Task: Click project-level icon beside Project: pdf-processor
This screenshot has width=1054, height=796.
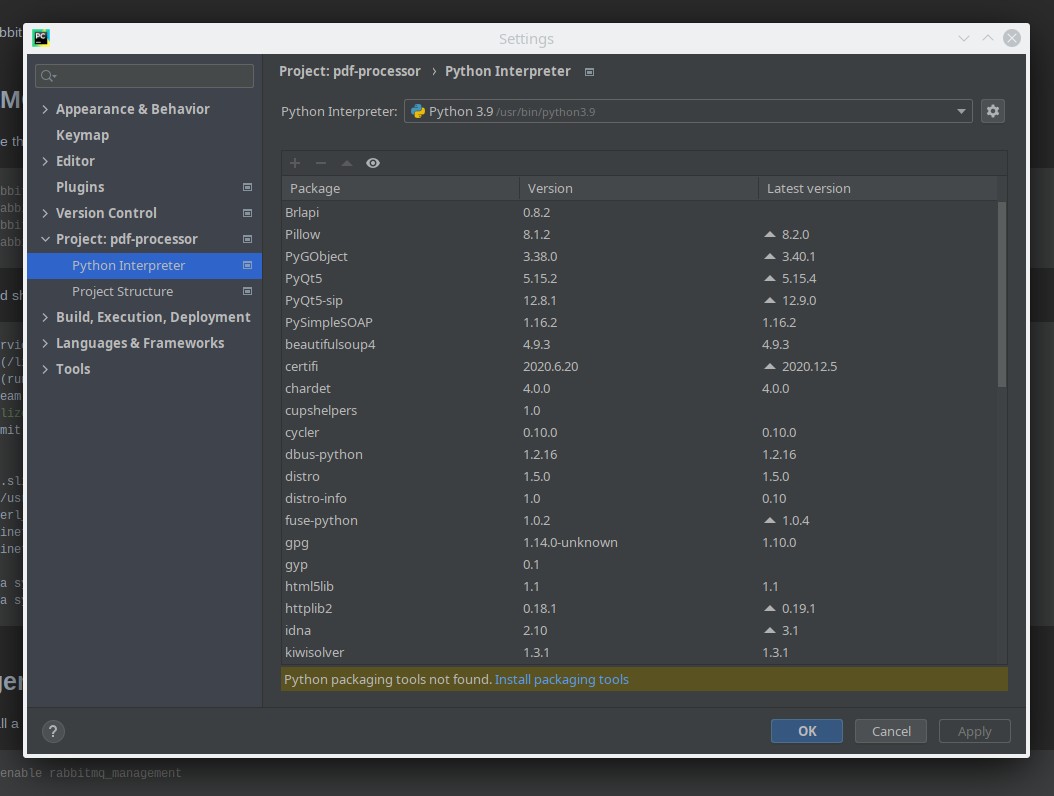Action: (247, 239)
